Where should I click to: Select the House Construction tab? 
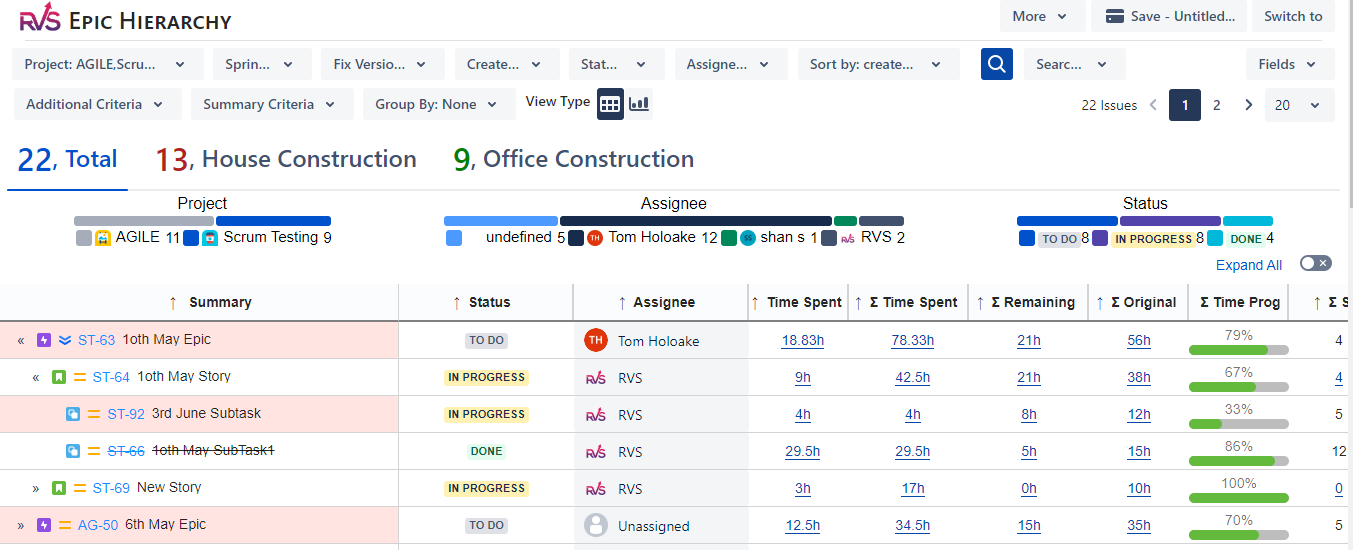click(x=286, y=159)
